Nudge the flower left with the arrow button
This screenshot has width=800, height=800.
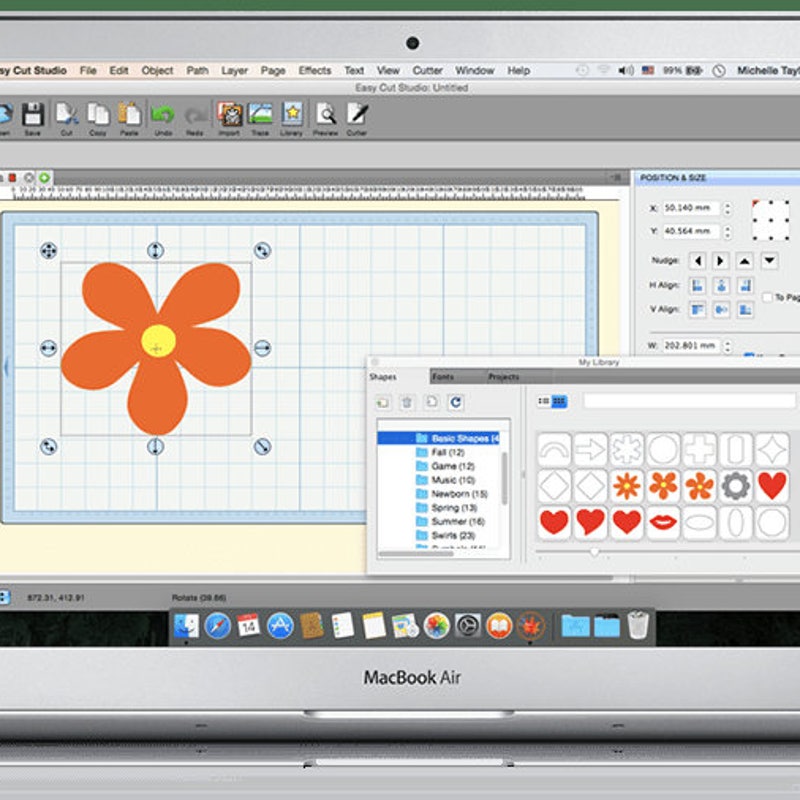tap(698, 260)
